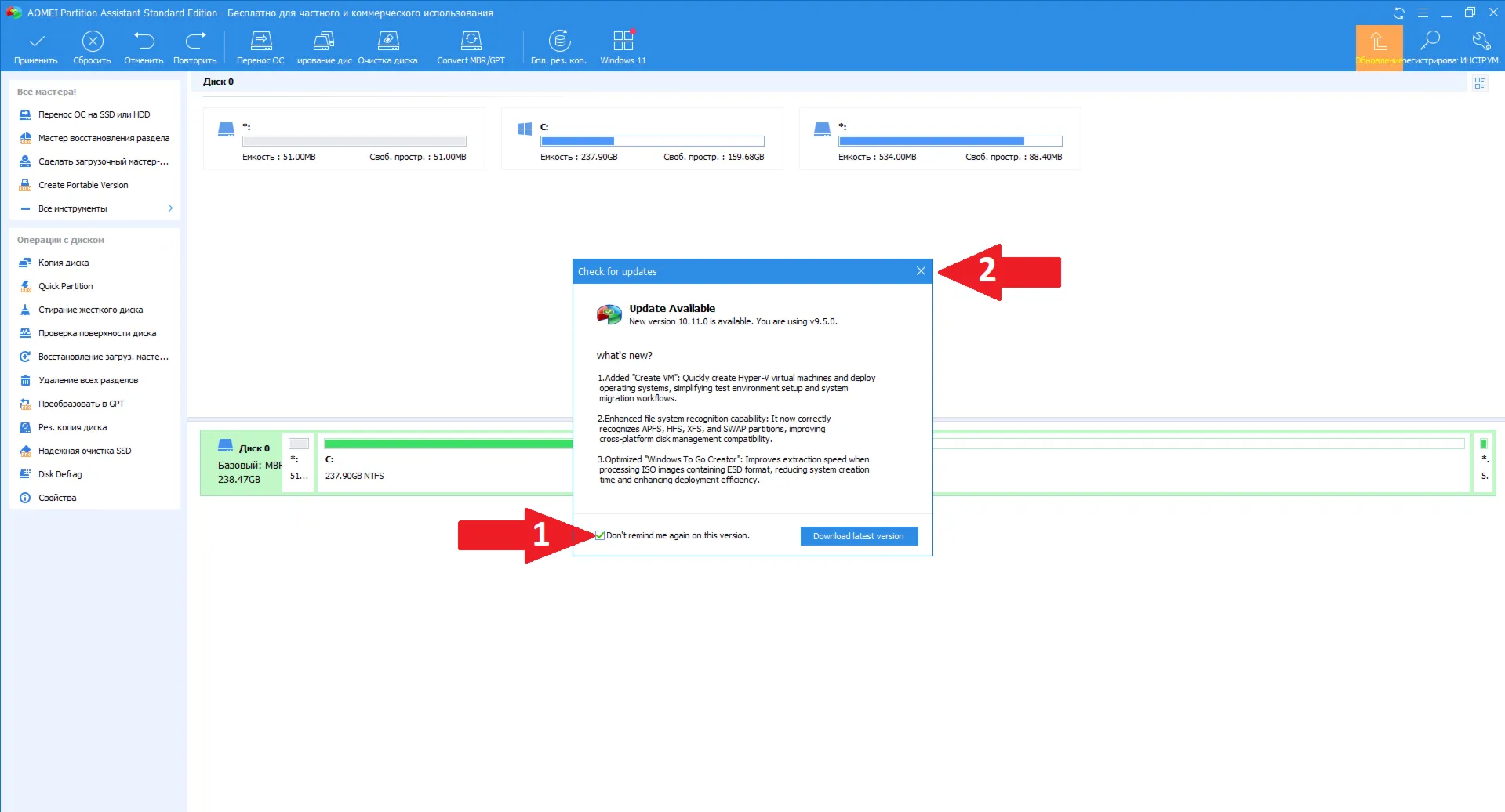Viewport: 1505px width, 812px height.
Task: Click C: partition usage bar in top card
Action: (652, 141)
